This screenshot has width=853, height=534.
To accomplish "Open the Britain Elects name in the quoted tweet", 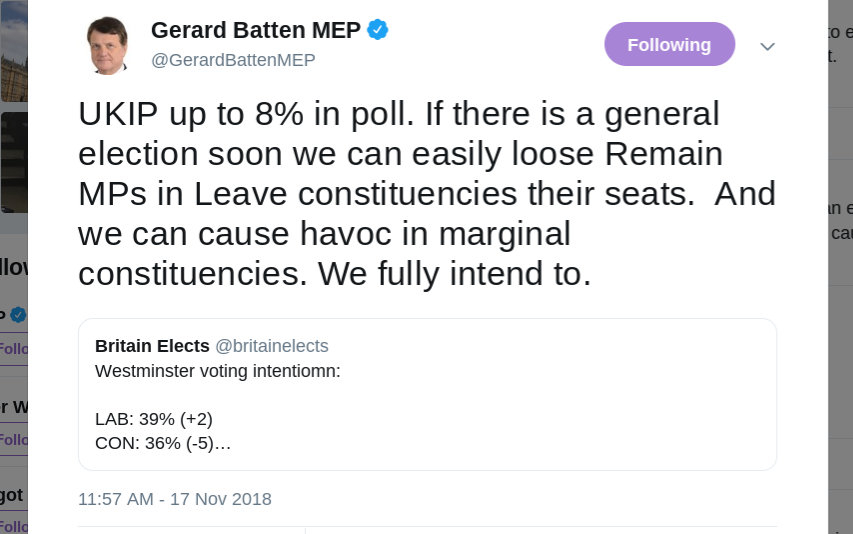I will [x=152, y=346].
